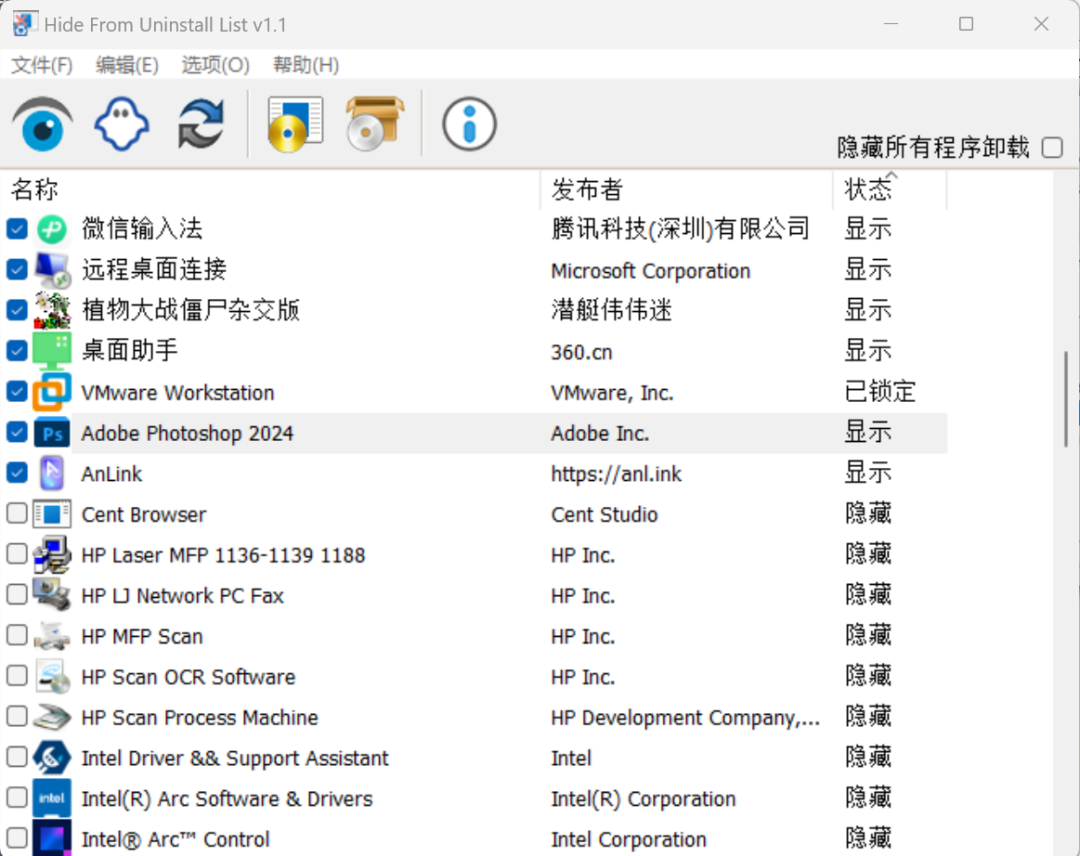Viewport: 1080px width, 856px height.
Task: Select publisher https://anl.ink
Action: pyautogui.click(x=616, y=474)
